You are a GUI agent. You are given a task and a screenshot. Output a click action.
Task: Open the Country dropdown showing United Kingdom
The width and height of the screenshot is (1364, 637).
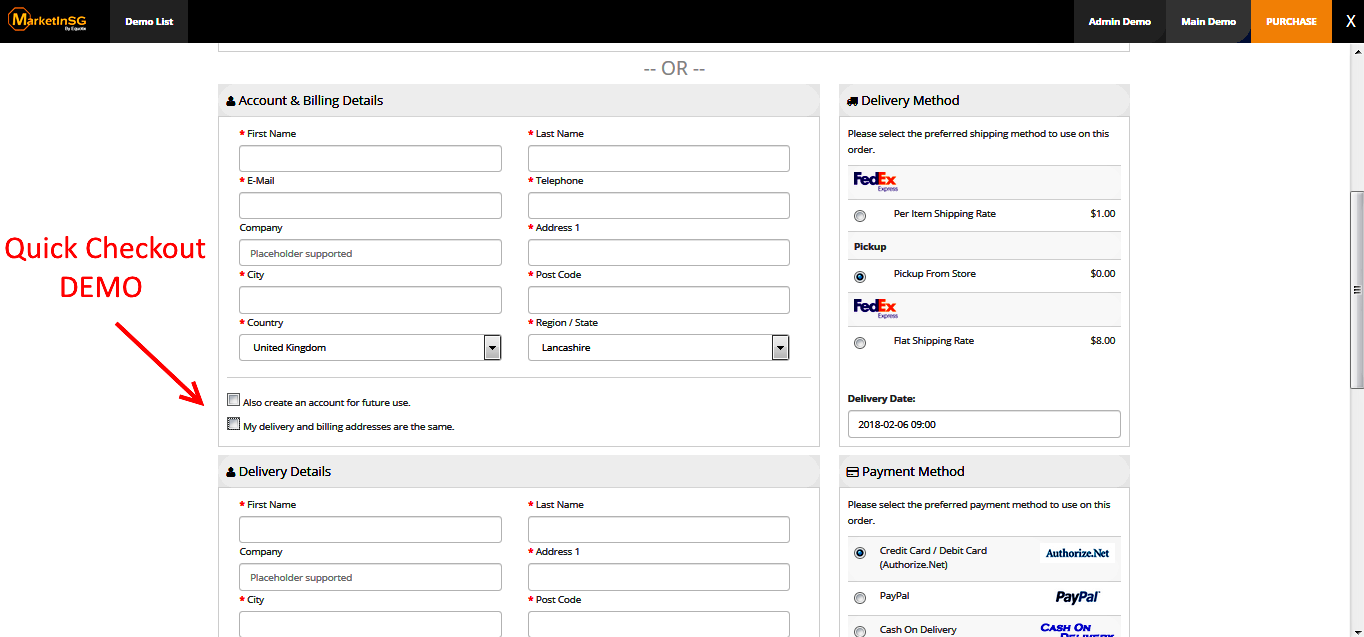pos(370,347)
